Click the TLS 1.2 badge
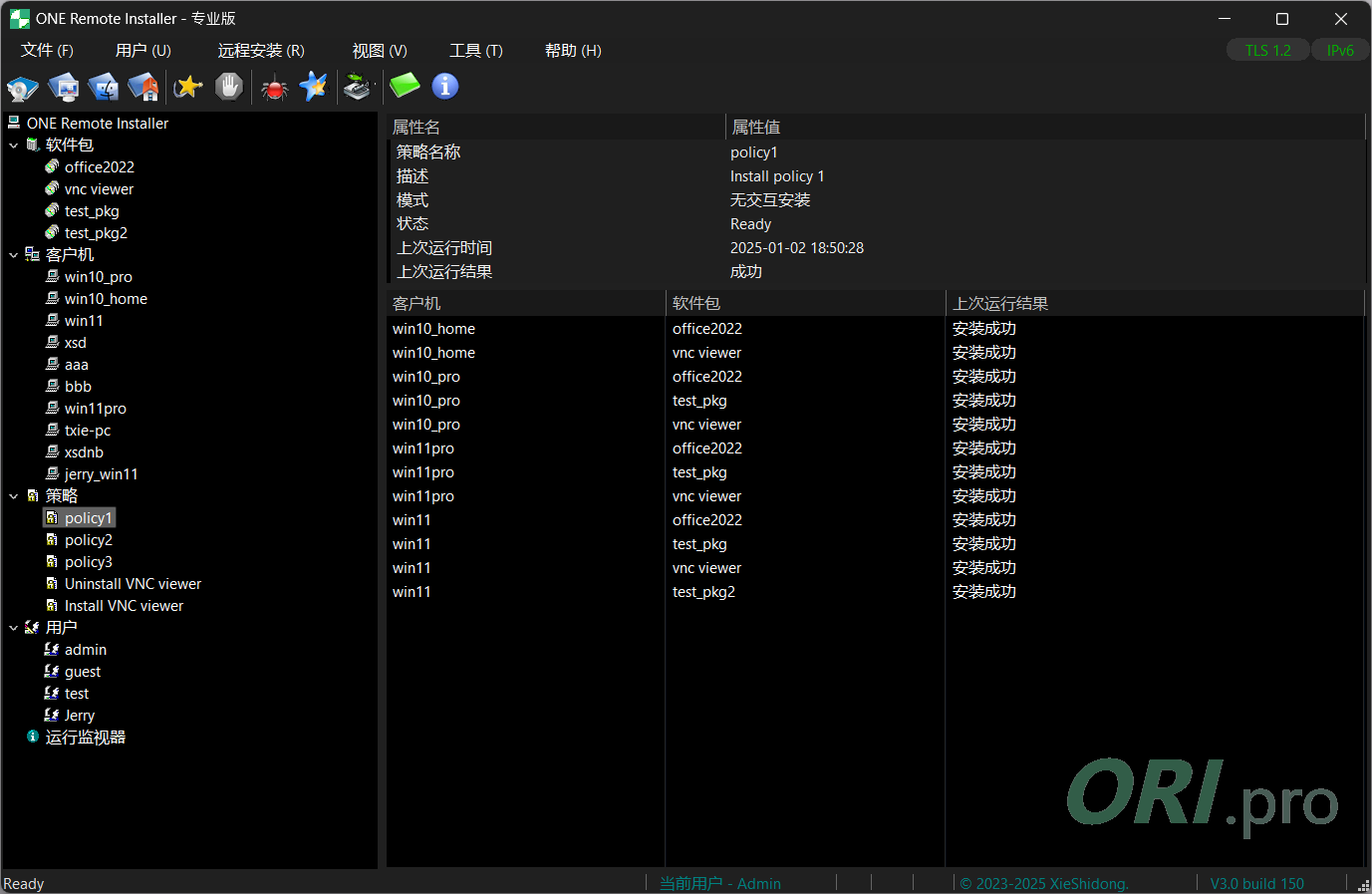1372x894 pixels. [1267, 50]
